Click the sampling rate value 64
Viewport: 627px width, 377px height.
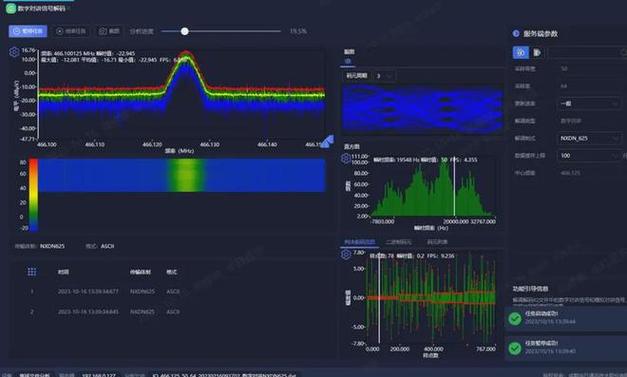tap(563, 86)
